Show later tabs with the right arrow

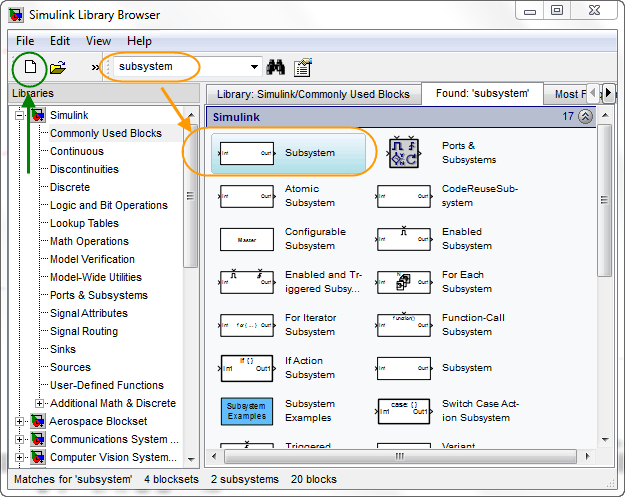coord(608,93)
